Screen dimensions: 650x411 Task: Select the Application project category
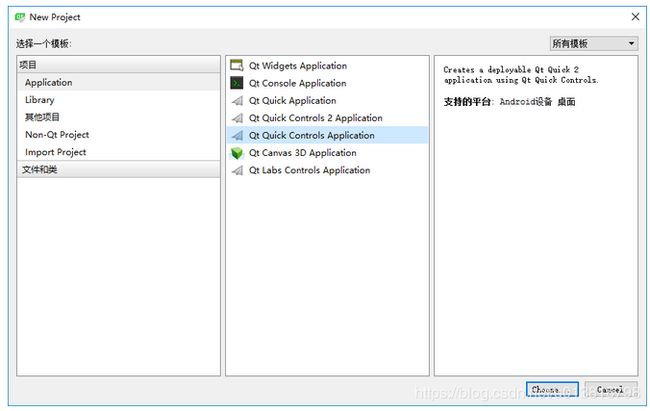[x=119, y=82]
